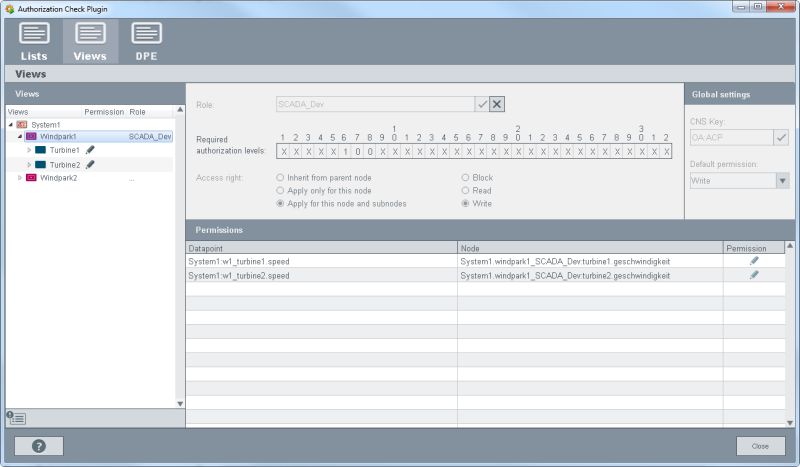Click pencil icon for w1_turbine2.speed row
The height and width of the screenshot is (467, 800).
point(754,275)
